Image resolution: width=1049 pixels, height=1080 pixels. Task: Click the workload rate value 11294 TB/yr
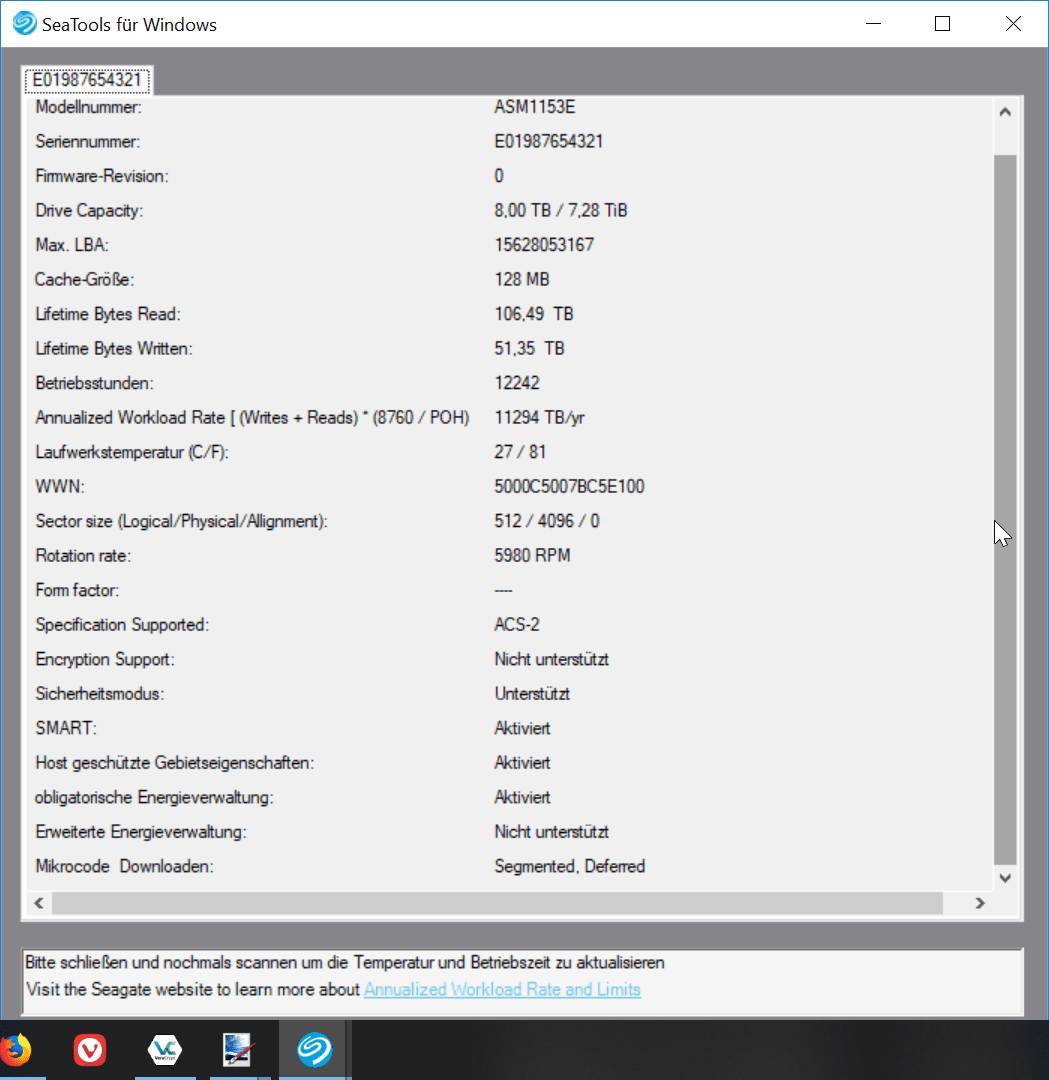pyautogui.click(x=539, y=417)
